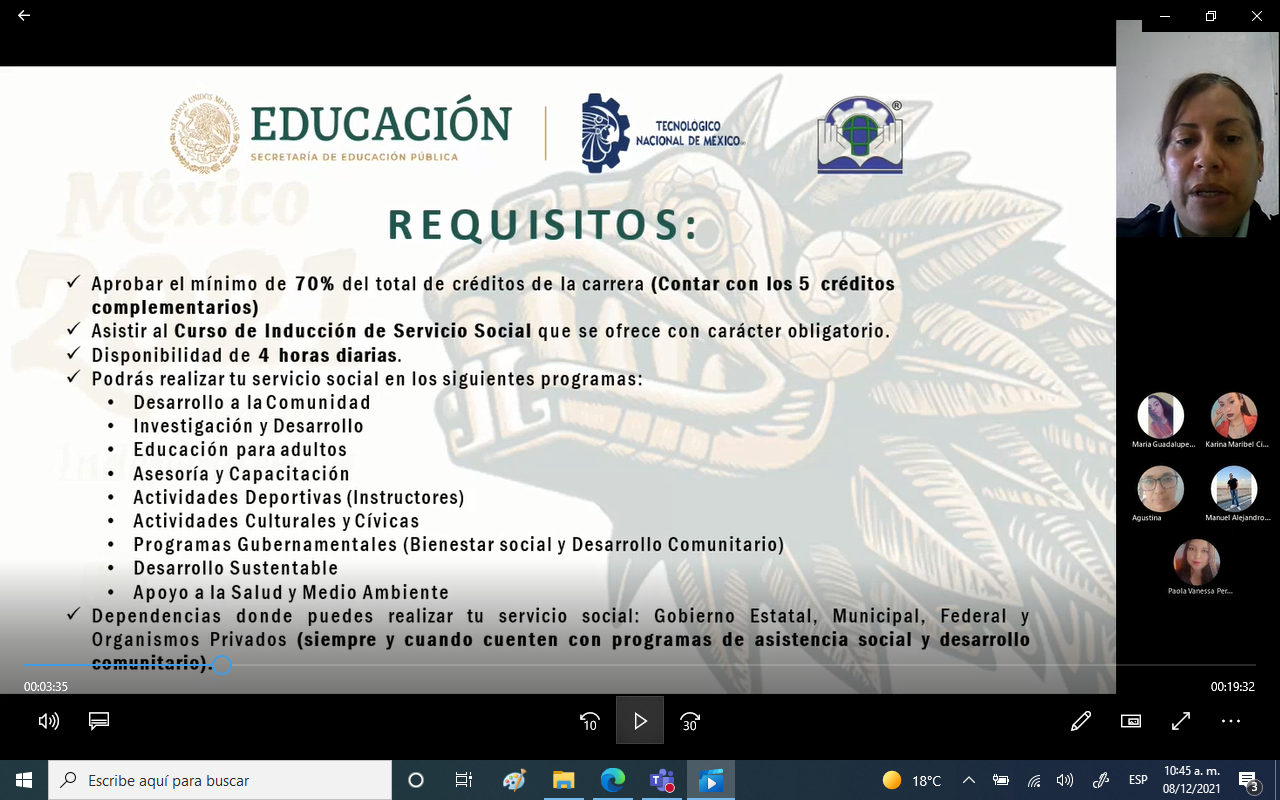1280x800 pixels.
Task: Open the edit pencil tool
Action: coord(1080,721)
